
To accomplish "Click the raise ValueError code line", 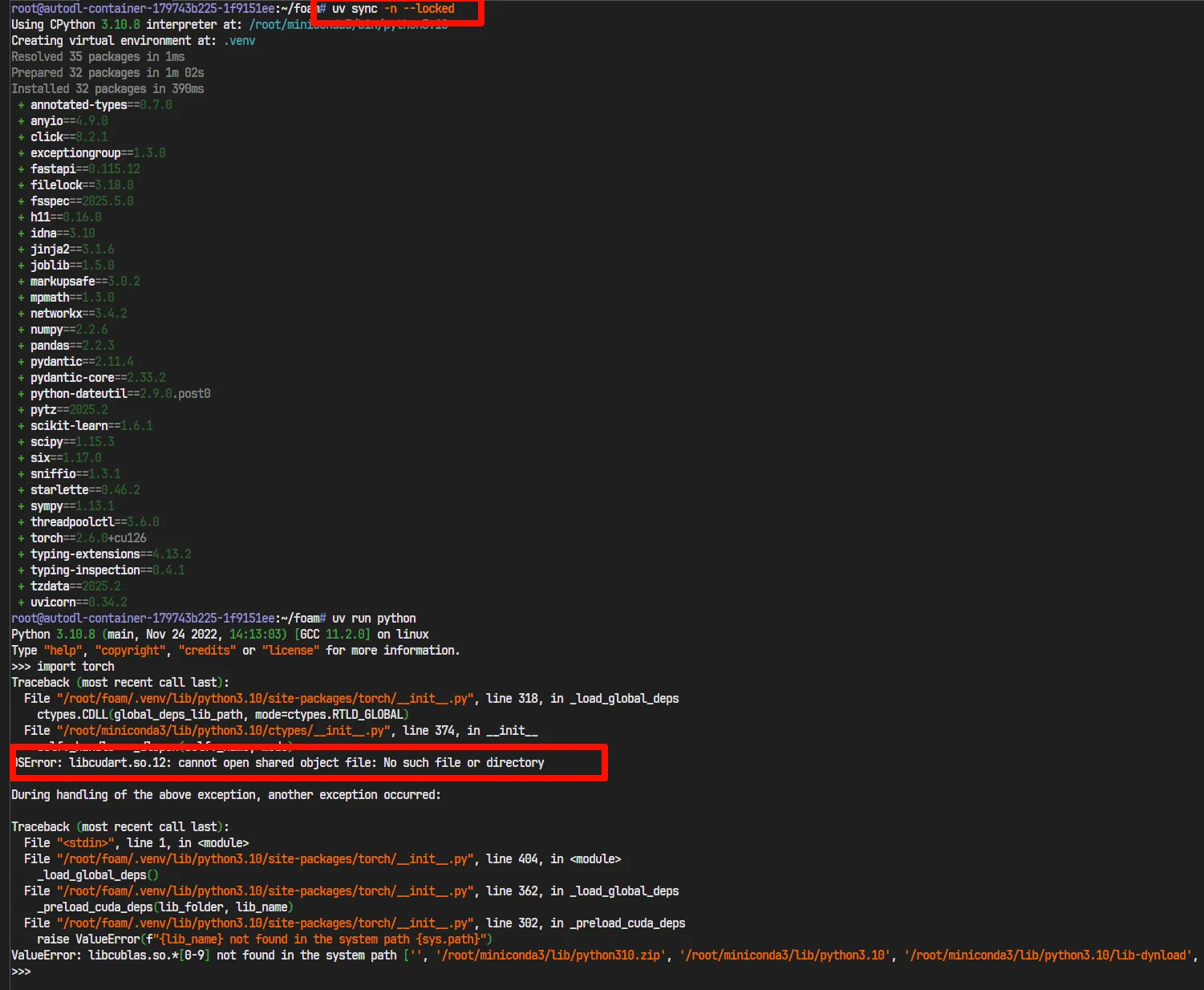I will 265,939.
